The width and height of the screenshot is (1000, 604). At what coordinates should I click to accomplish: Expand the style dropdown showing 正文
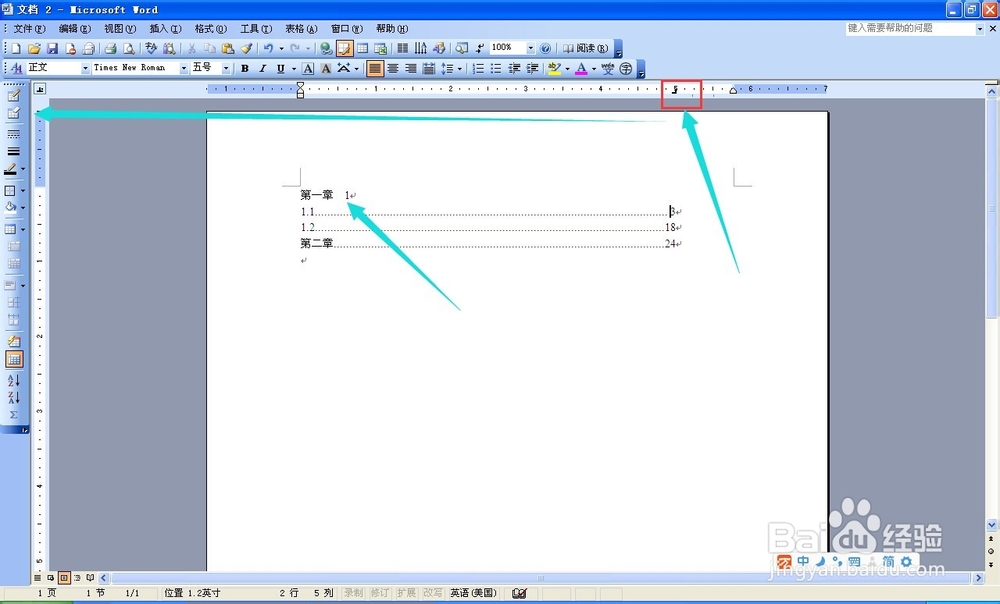[85, 68]
